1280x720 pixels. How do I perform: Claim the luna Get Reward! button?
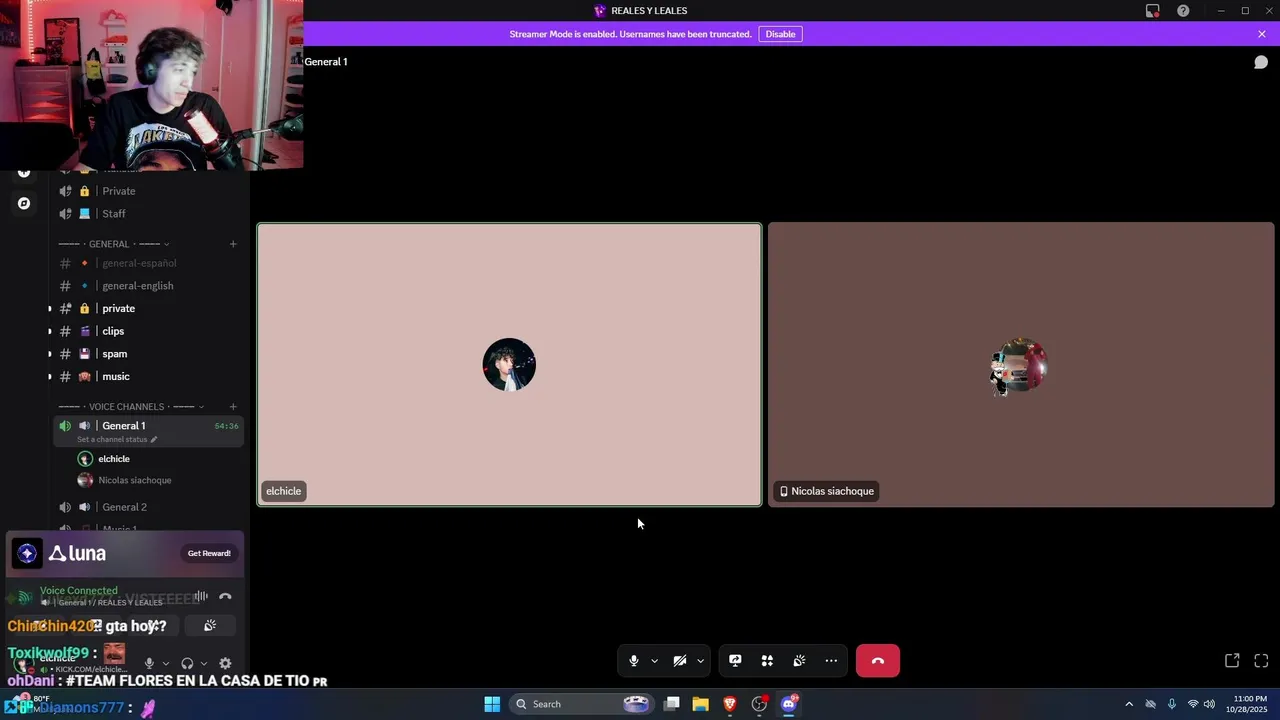pyautogui.click(x=209, y=553)
